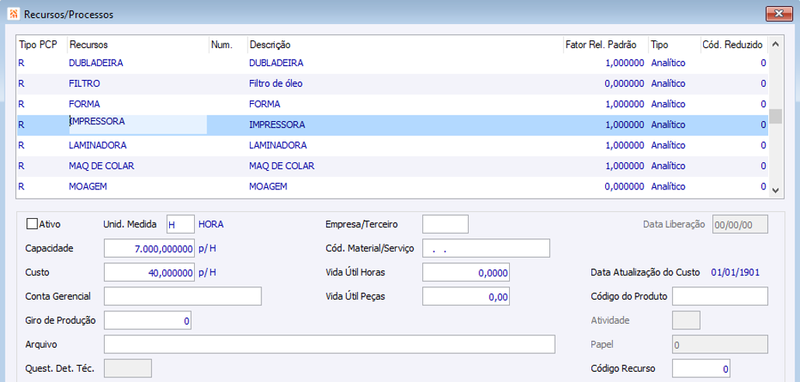Select the LAMINADORA resource row
Viewport: 800px width, 382px height.
click(x=392, y=145)
